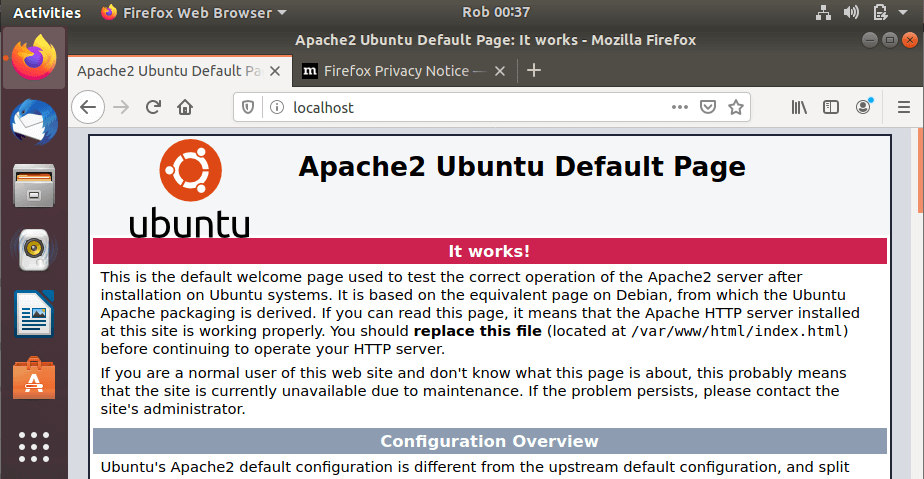Image resolution: width=924 pixels, height=479 pixels.
Task: Open the battery power indicator
Action: coord(880,12)
